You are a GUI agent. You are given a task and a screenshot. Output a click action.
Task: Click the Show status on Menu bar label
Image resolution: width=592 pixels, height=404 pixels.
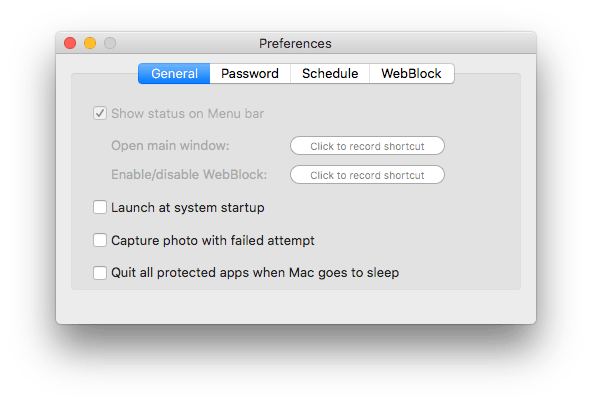[188, 114]
